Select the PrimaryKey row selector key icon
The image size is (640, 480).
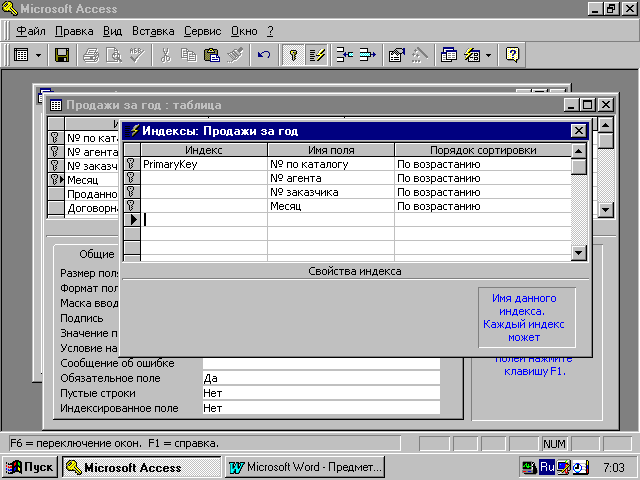pyautogui.click(x=131, y=164)
